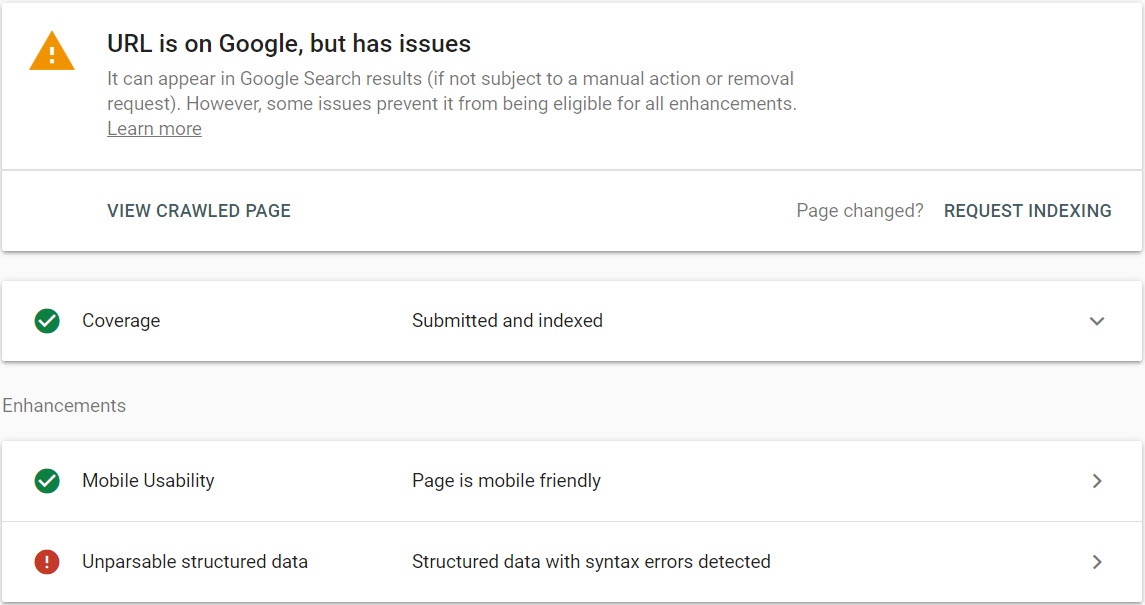Open Mobile Usability details via right chevron
This screenshot has height=605, width=1145.
pyautogui.click(x=1097, y=481)
